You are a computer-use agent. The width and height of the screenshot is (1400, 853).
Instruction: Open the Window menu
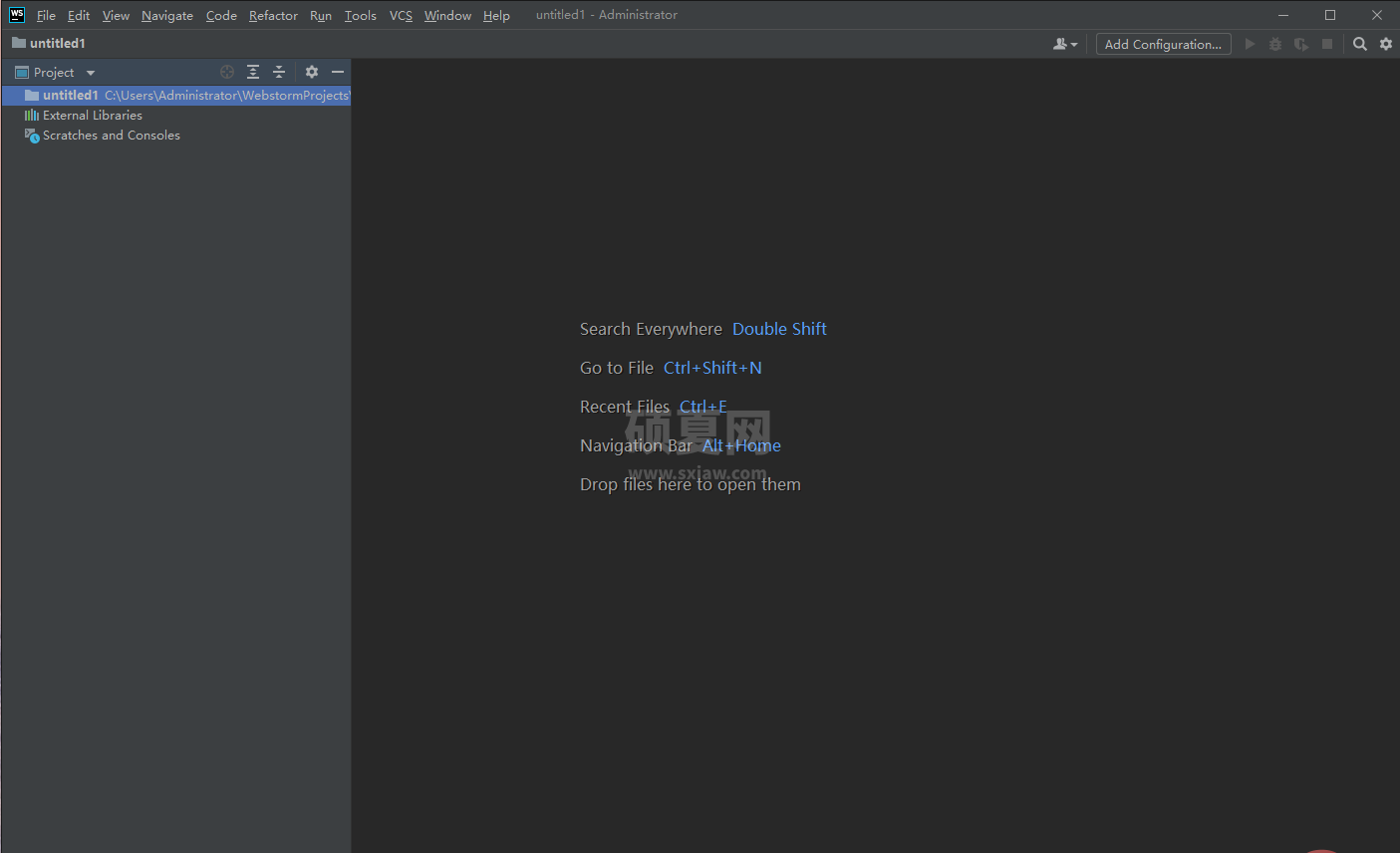(x=447, y=15)
